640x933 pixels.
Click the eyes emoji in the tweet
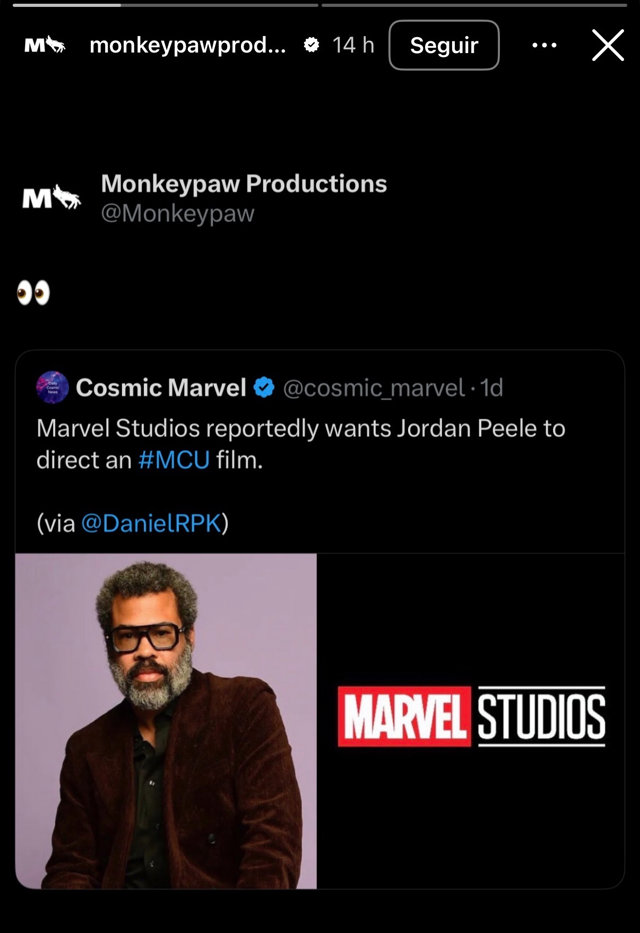point(33,293)
